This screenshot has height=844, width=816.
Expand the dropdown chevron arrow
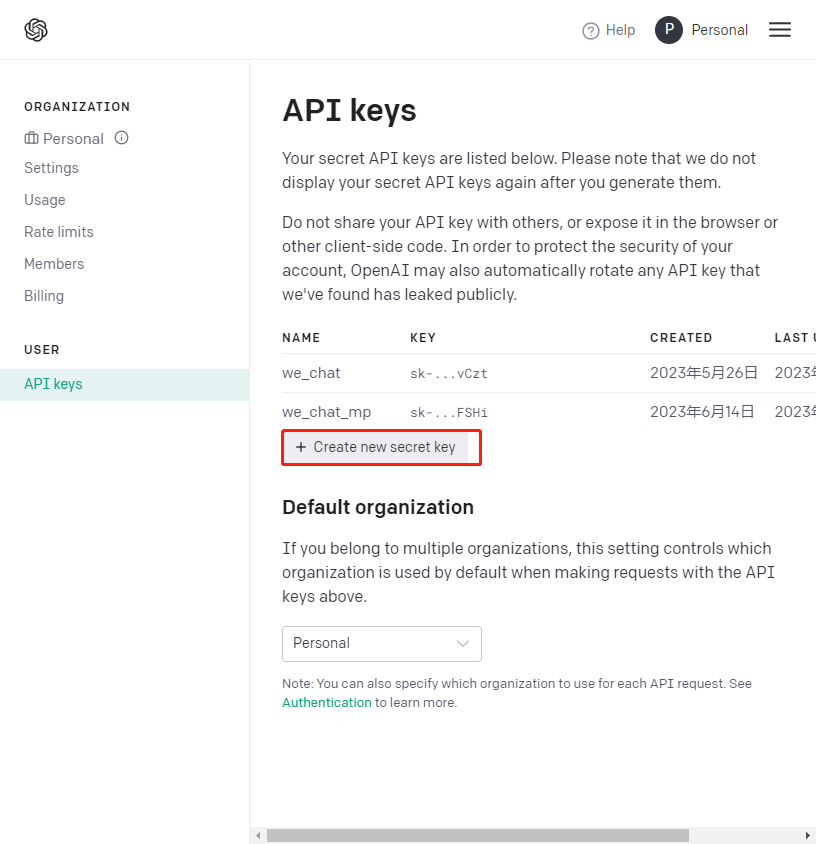(463, 644)
